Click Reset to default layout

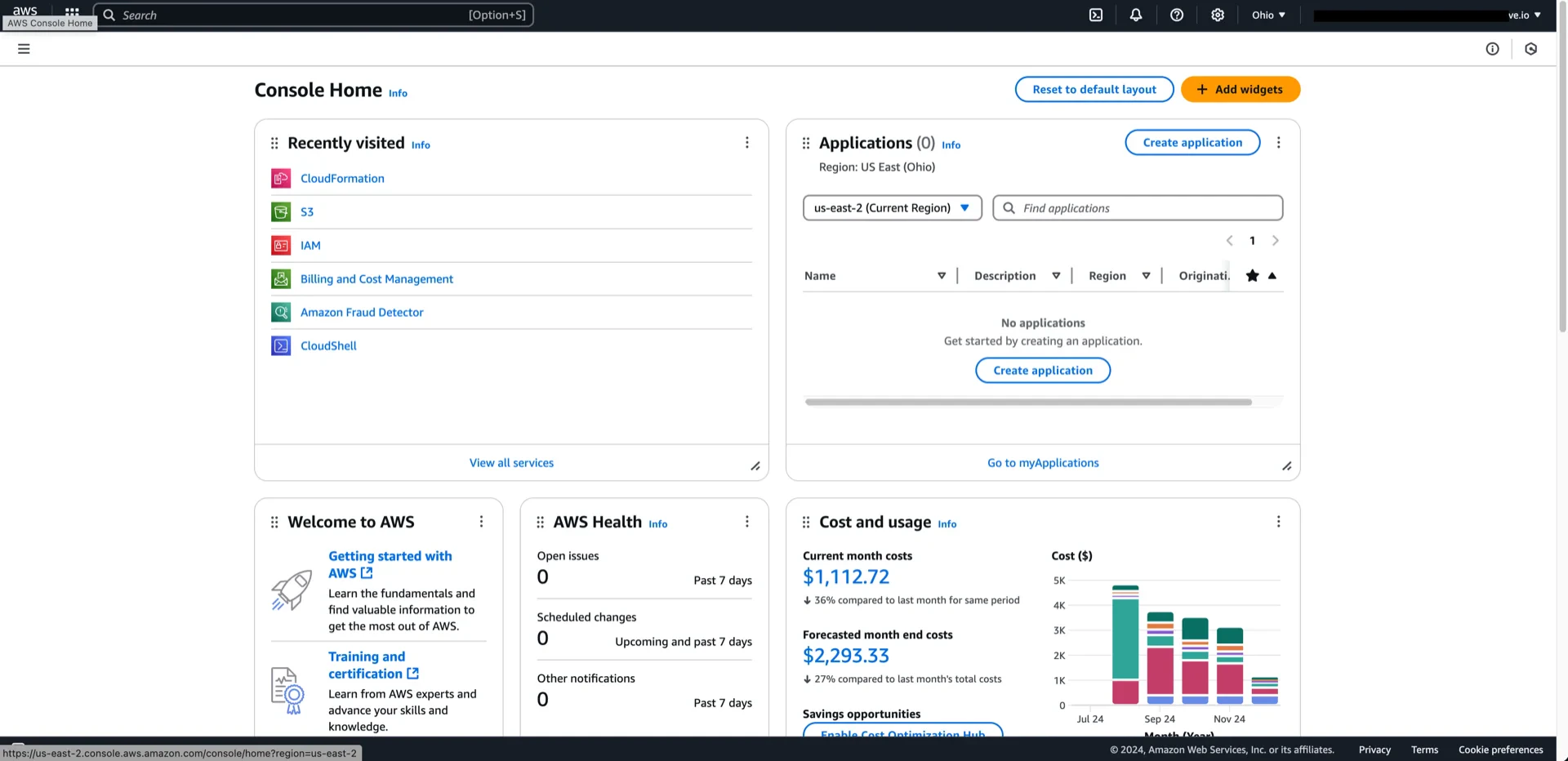point(1094,90)
